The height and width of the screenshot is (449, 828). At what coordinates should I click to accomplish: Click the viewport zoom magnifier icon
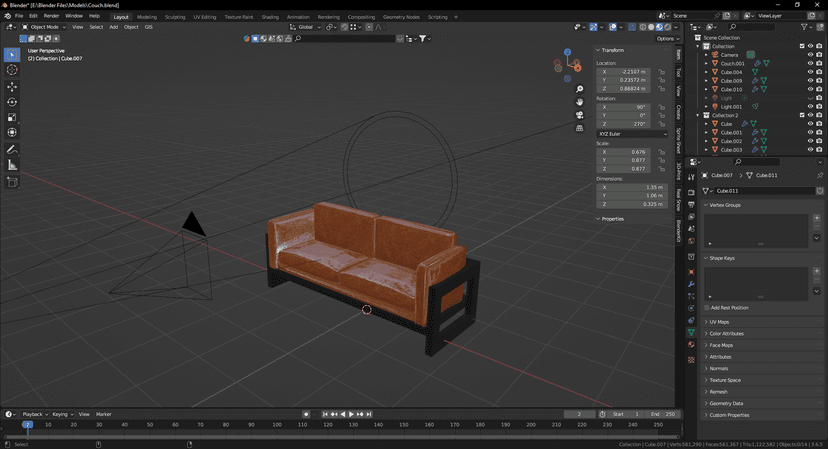[580, 90]
